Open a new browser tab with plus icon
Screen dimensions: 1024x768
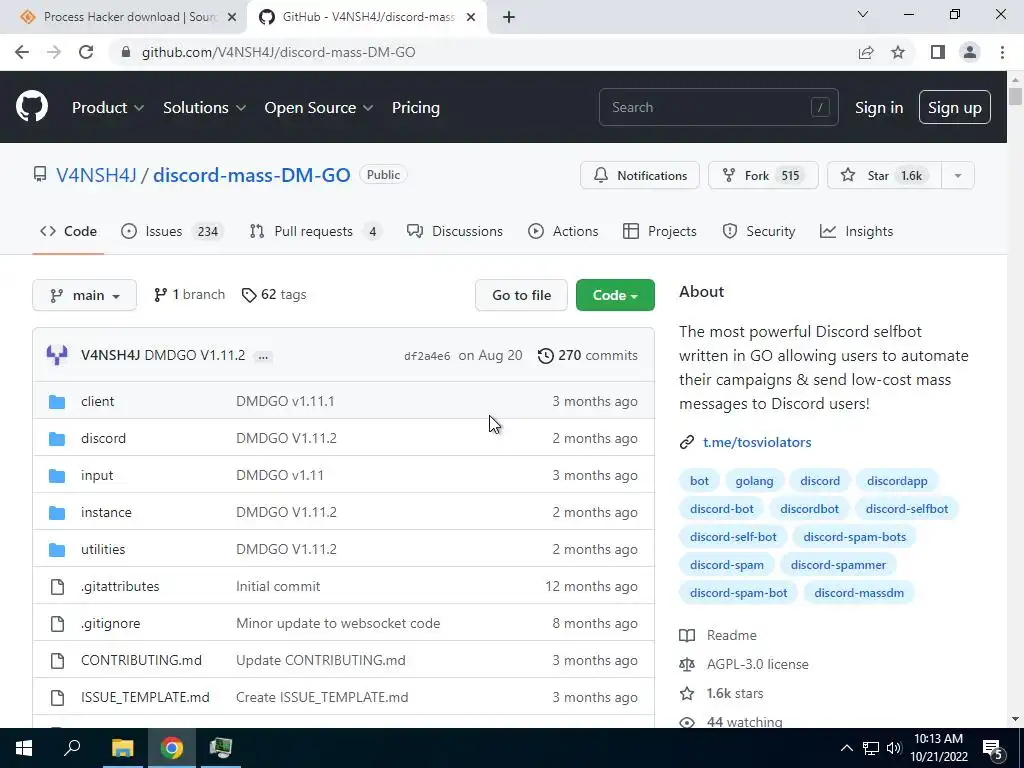pos(509,17)
